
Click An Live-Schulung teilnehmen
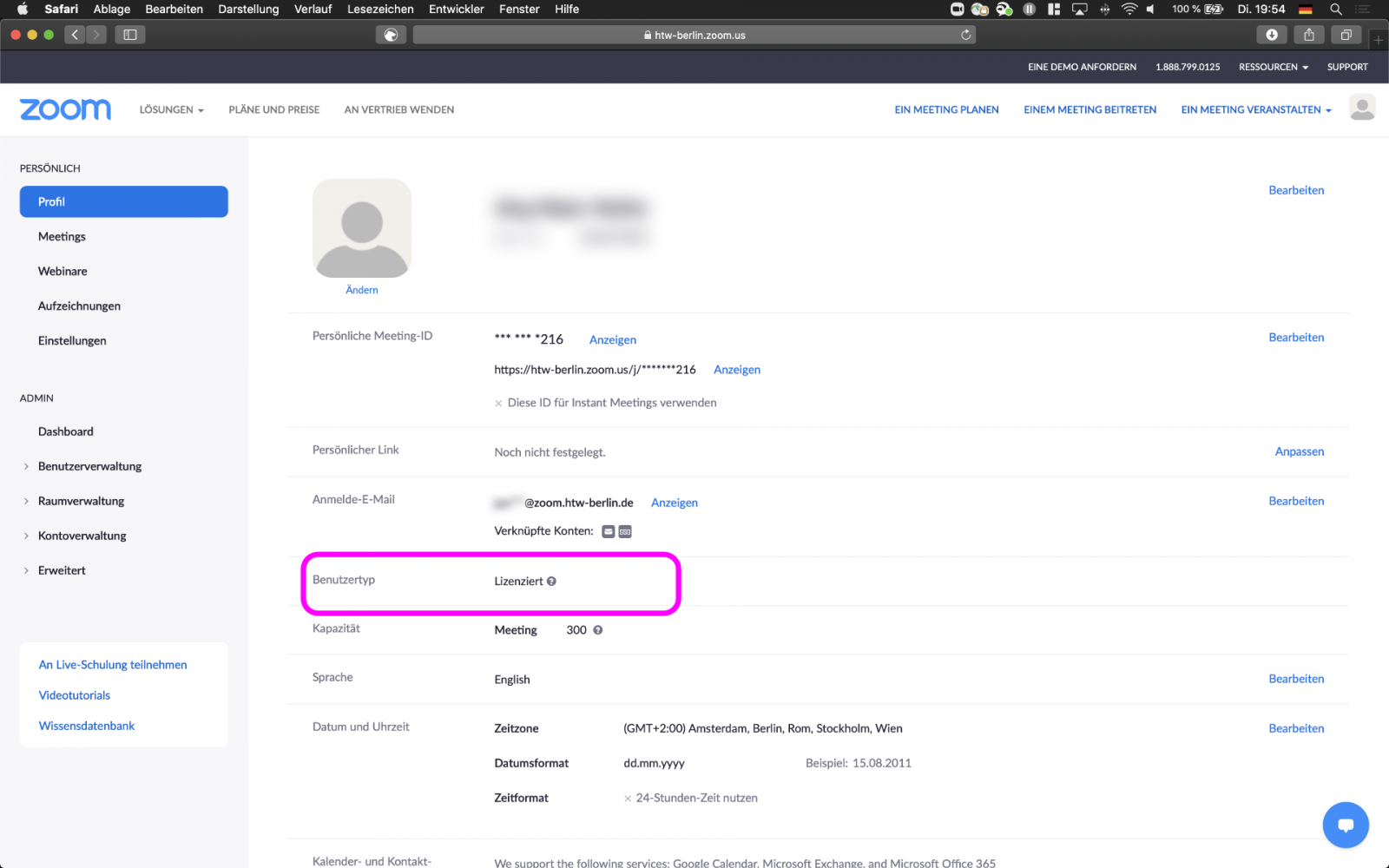[x=113, y=665]
